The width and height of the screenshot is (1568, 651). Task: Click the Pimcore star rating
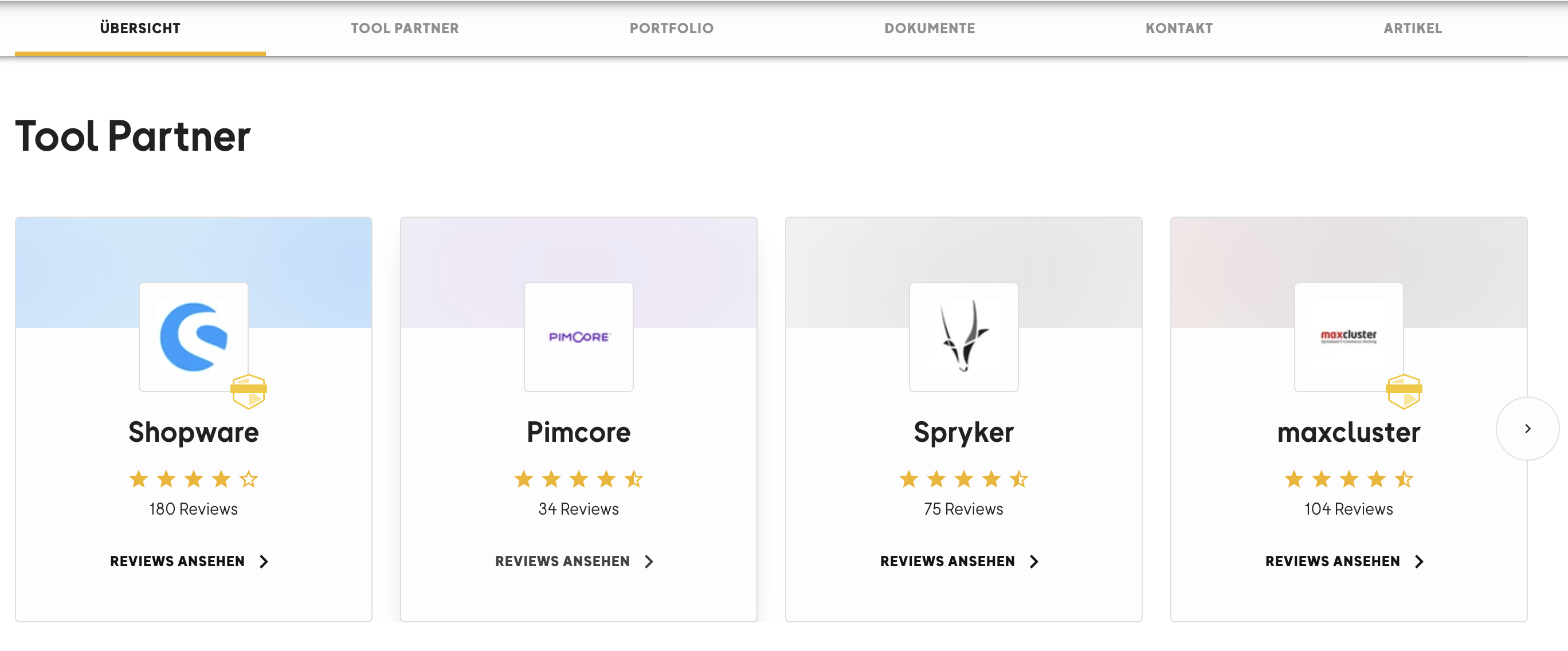click(x=578, y=479)
